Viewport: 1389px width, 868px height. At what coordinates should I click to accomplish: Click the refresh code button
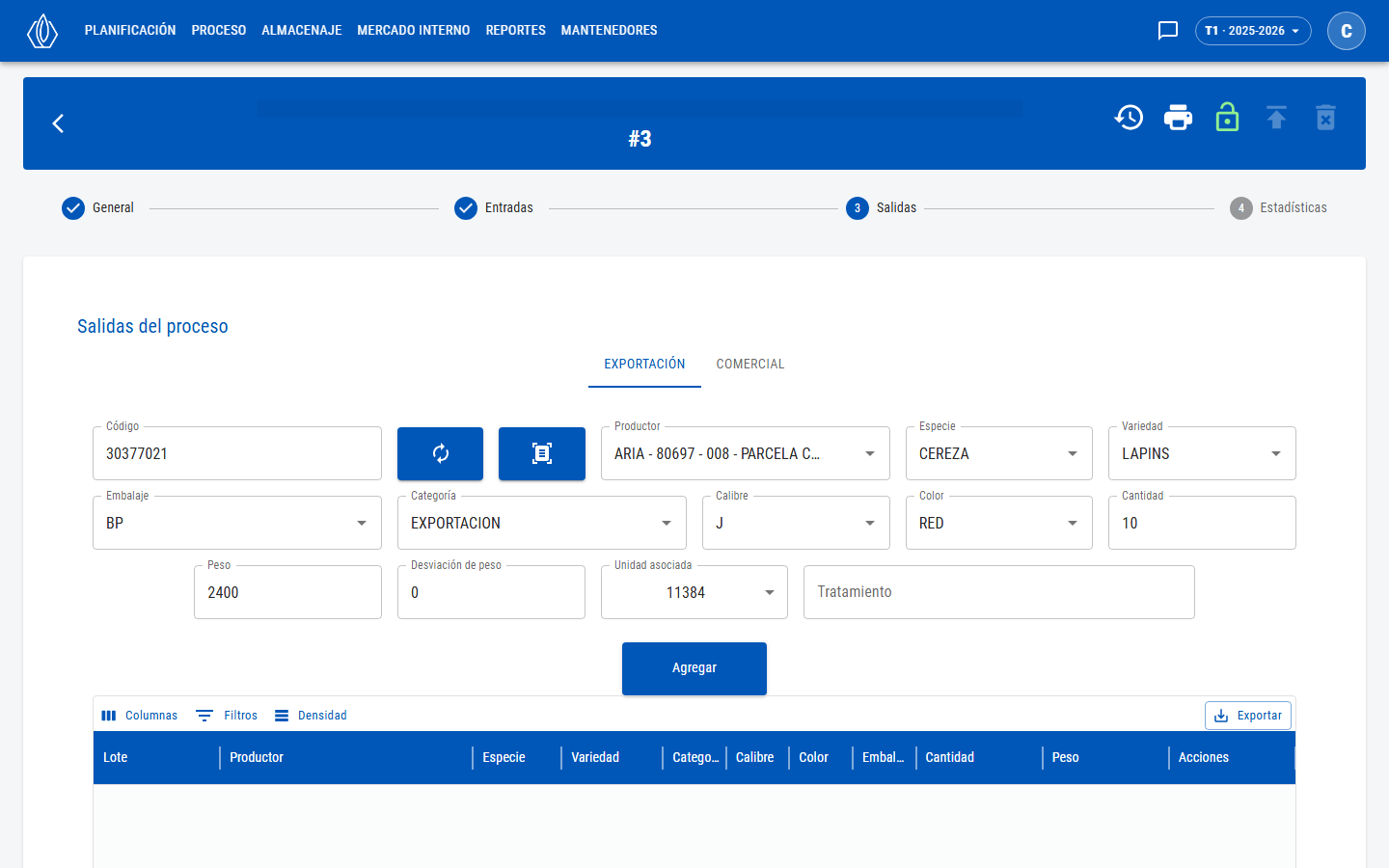(x=440, y=453)
